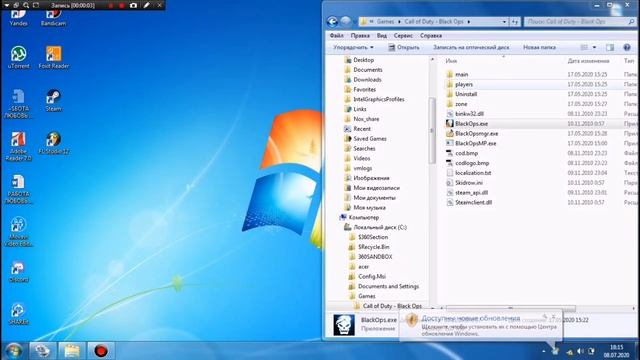The height and width of the screenshot is (360, 640).
Task: Open the Windows Start menu
Action: tap(14, 351)
